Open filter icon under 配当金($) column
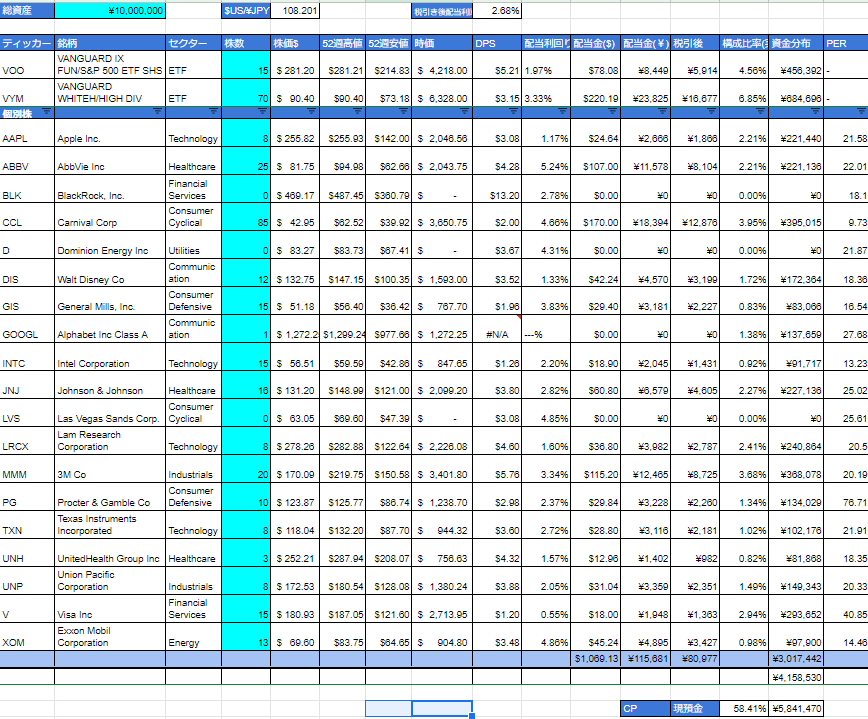 pyautogui.click(x=612, y=112)
